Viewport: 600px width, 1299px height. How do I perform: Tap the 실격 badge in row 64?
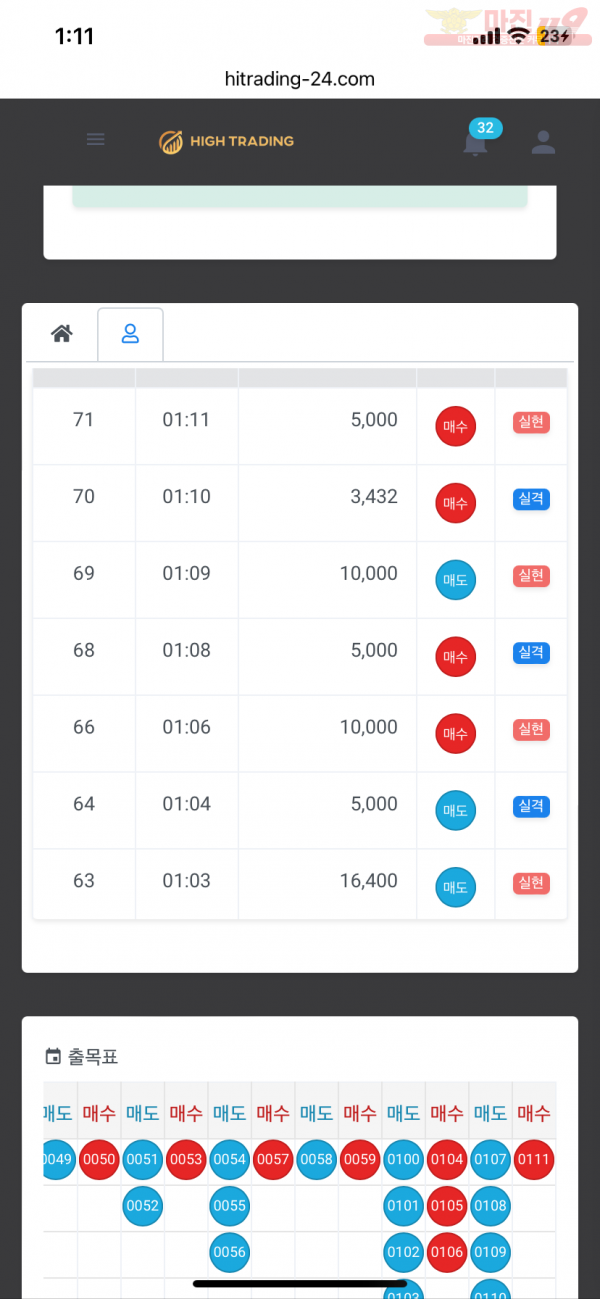[x=532, y=806]
